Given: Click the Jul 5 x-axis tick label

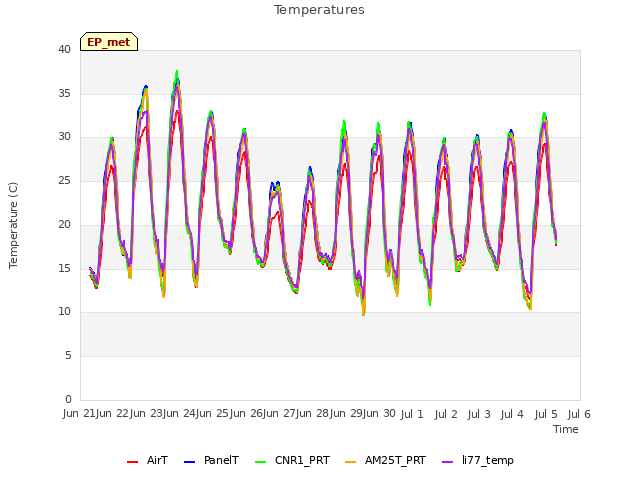Looking at the screenshot, I should 546,414.
